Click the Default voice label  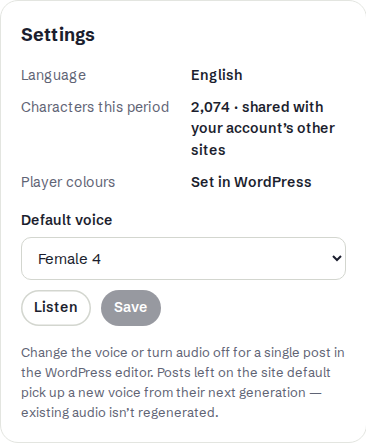tap(67, 220)
